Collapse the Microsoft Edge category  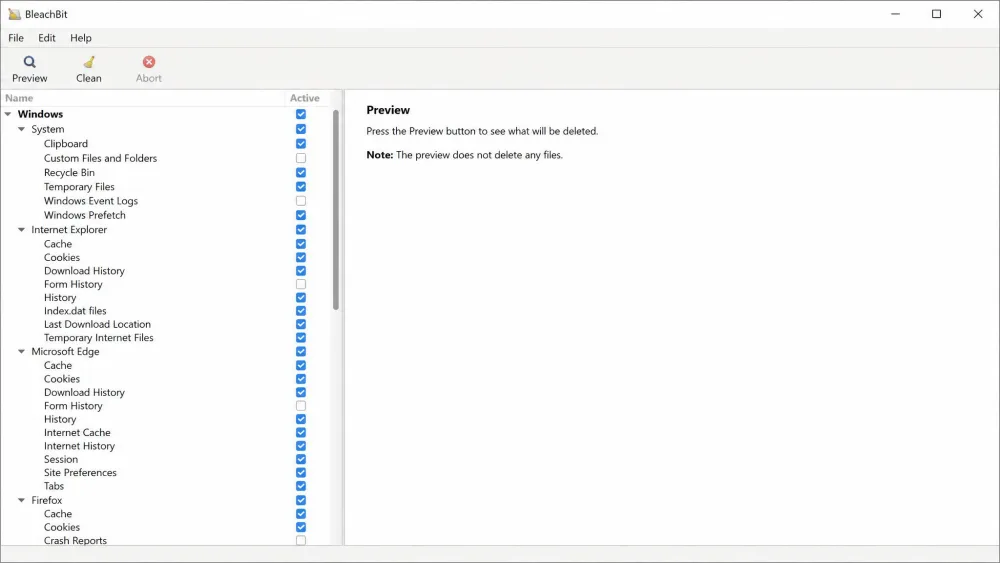21,351
